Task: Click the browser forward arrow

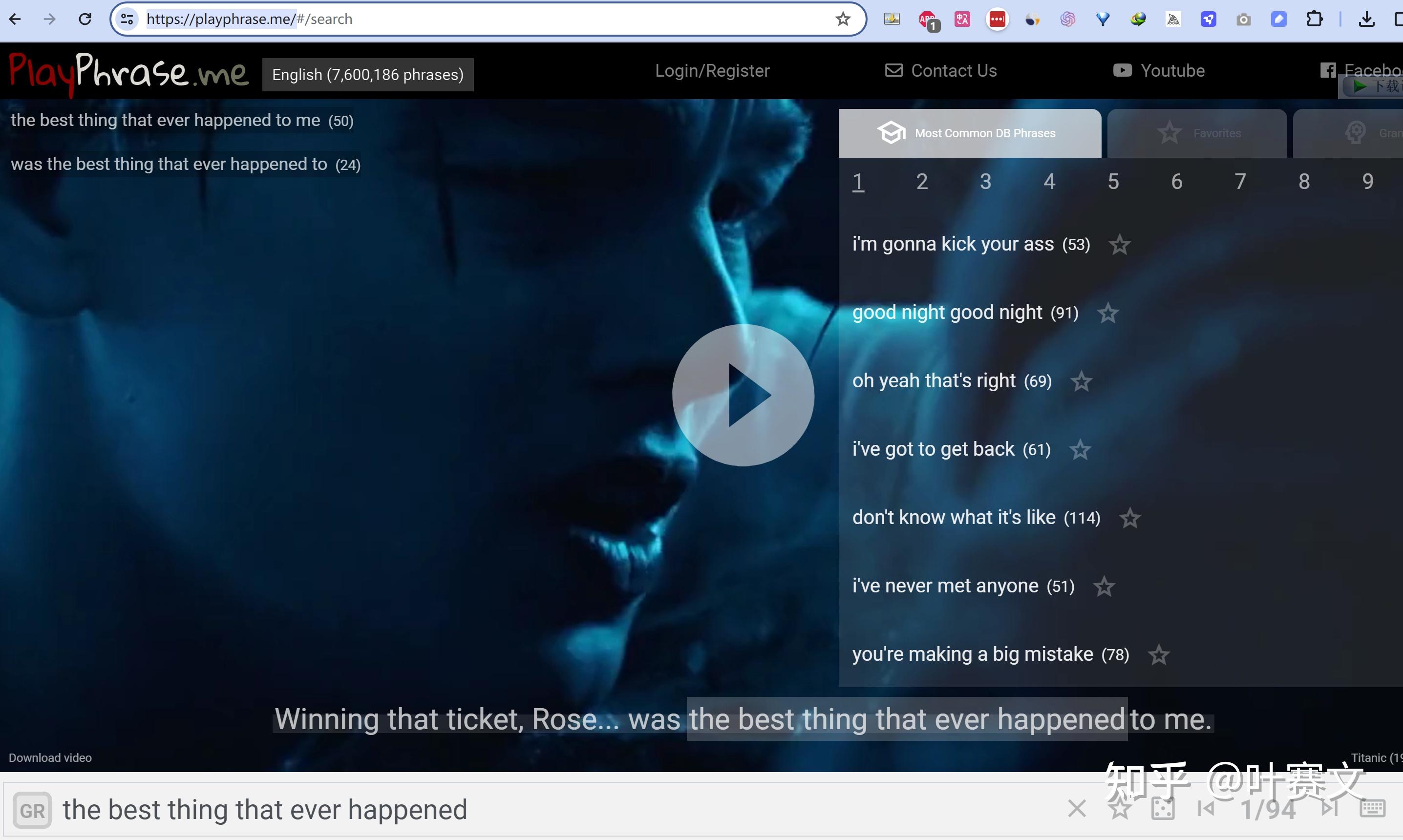Action: pyautogui.click(x=50, y=19)
